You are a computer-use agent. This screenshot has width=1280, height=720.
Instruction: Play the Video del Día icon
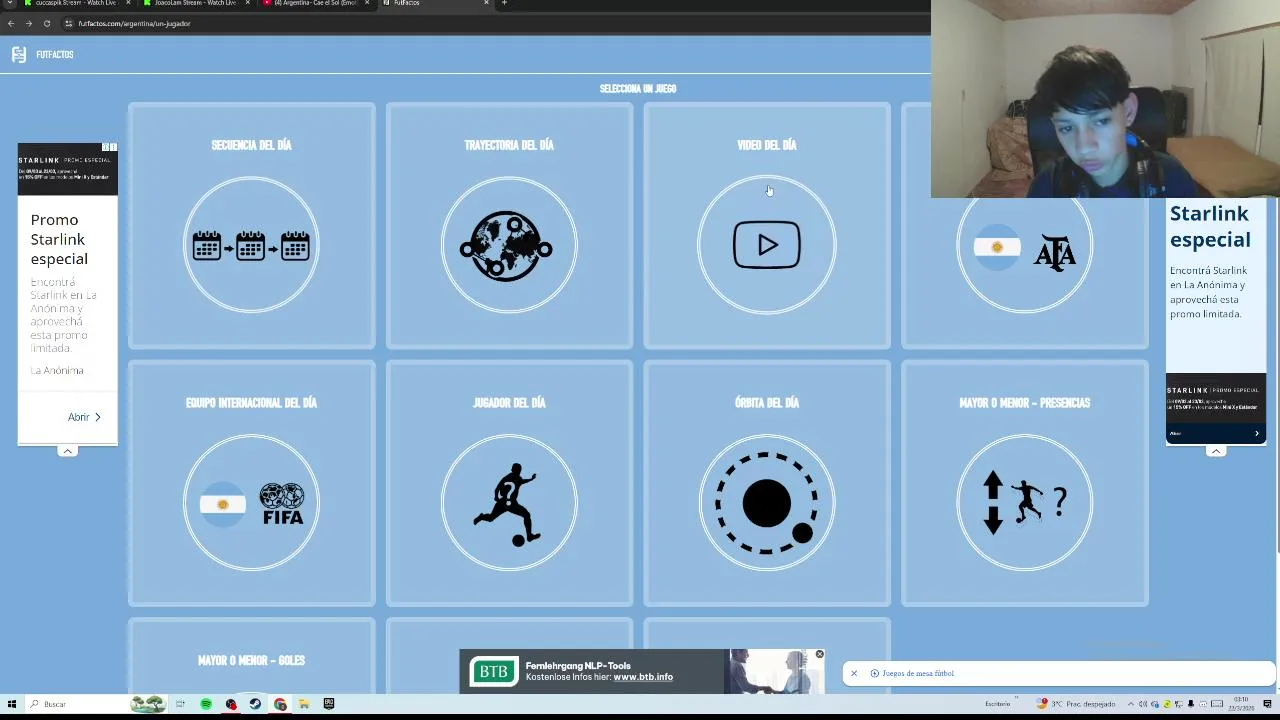(x=767, y=245)
